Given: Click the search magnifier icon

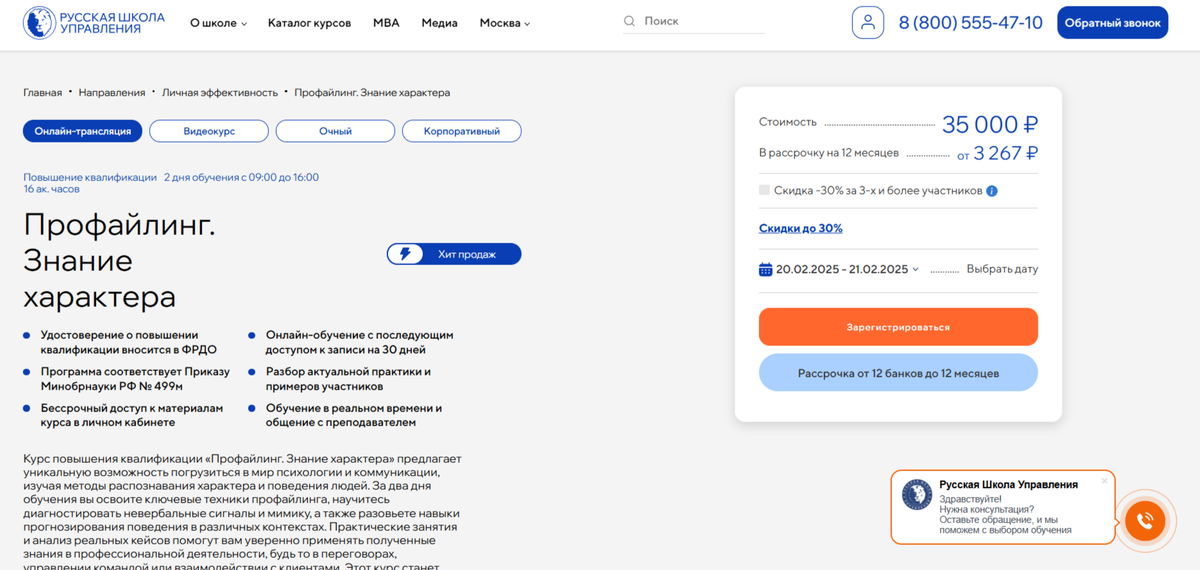Looking at the screenshot, I should point(629,21).
